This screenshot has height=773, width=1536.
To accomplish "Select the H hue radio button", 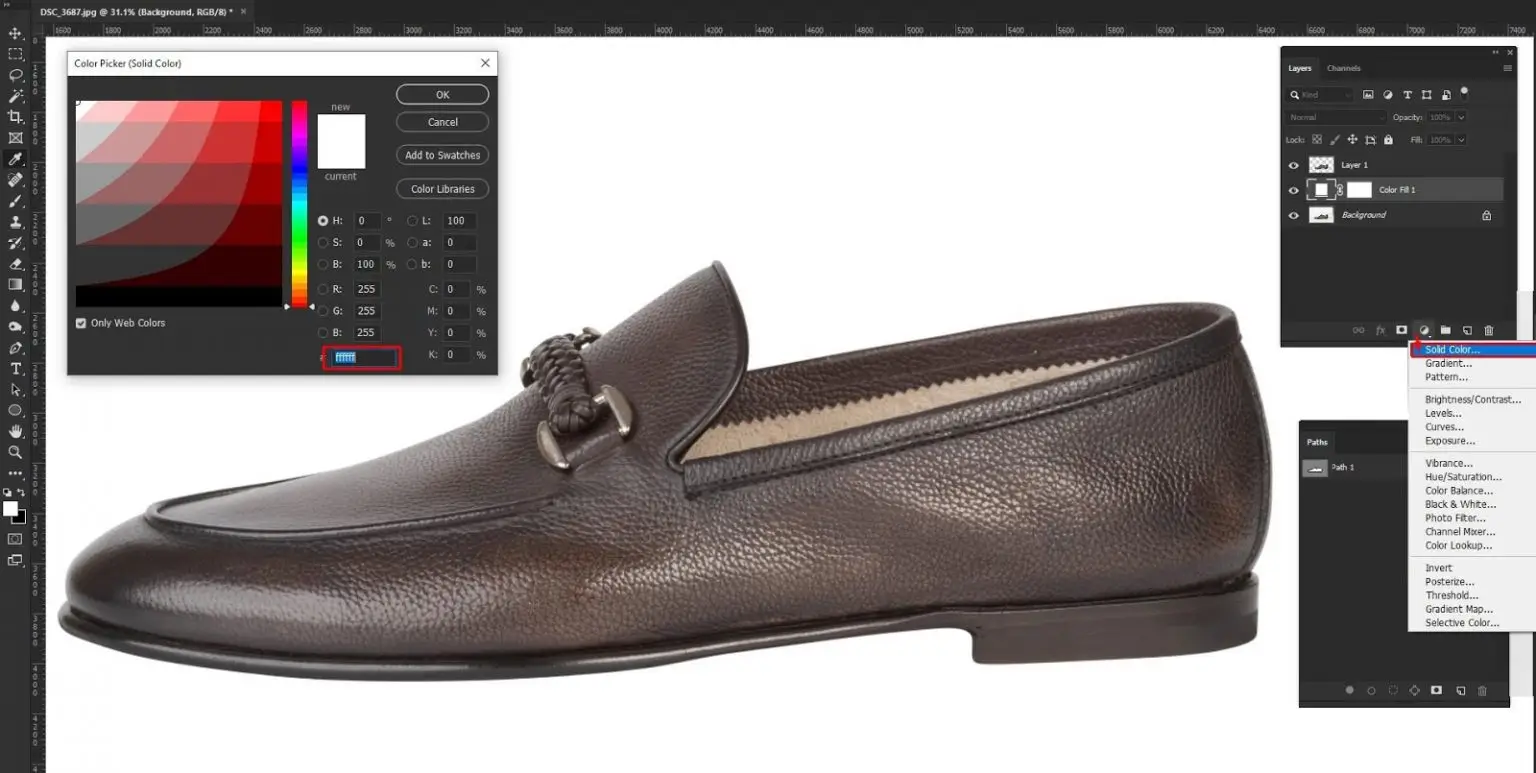I will point(323,221).
